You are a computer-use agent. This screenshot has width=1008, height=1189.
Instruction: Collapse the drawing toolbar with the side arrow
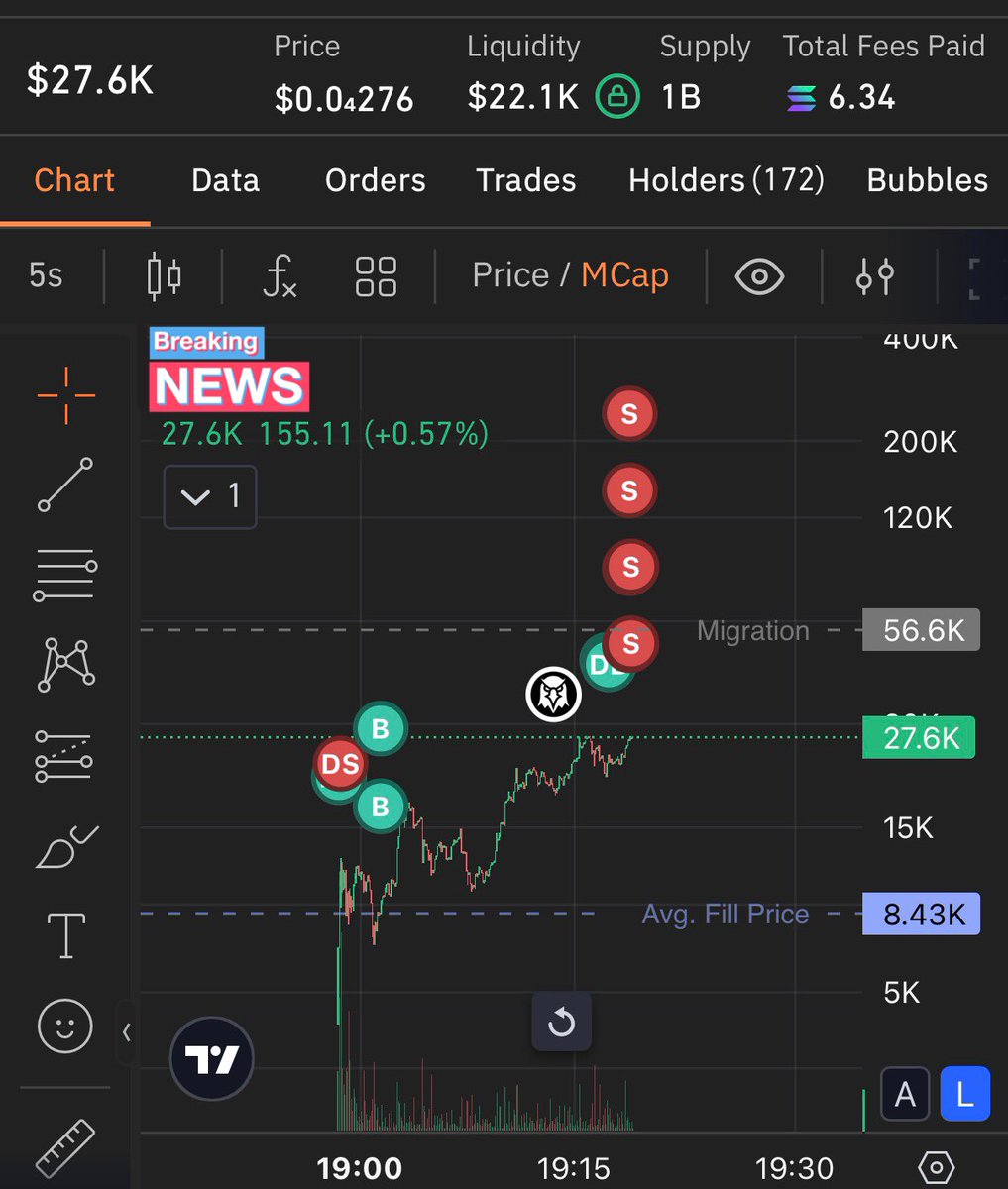126,1032
